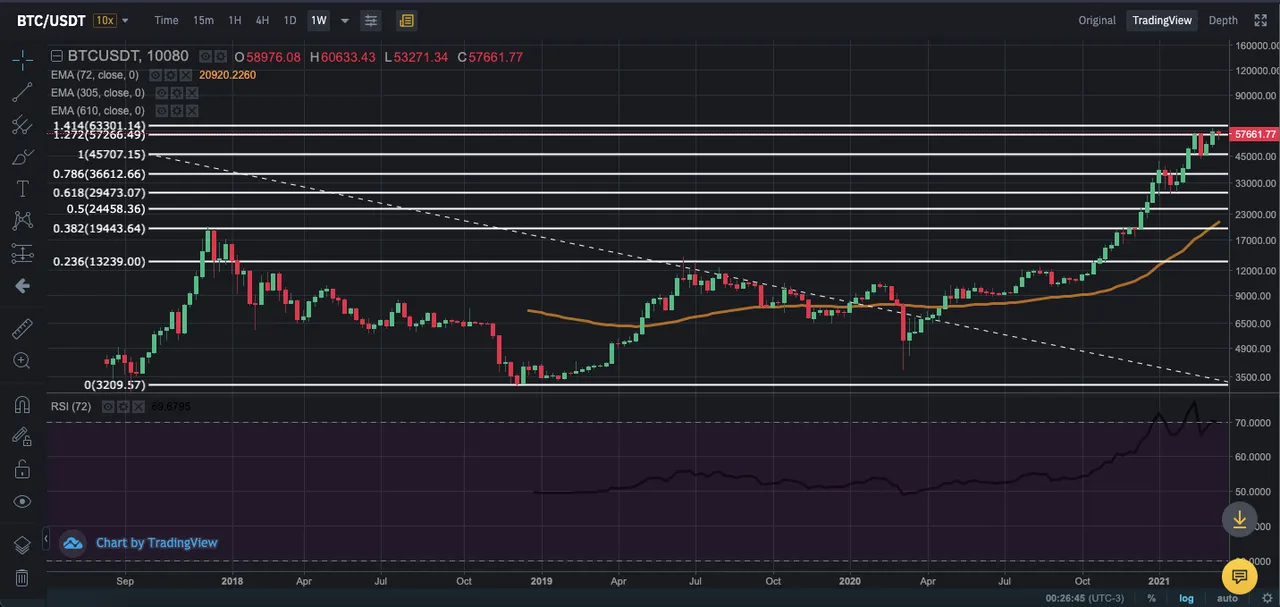Select the 1W interval
The image size is (1280, 607).
click(318, 20)
